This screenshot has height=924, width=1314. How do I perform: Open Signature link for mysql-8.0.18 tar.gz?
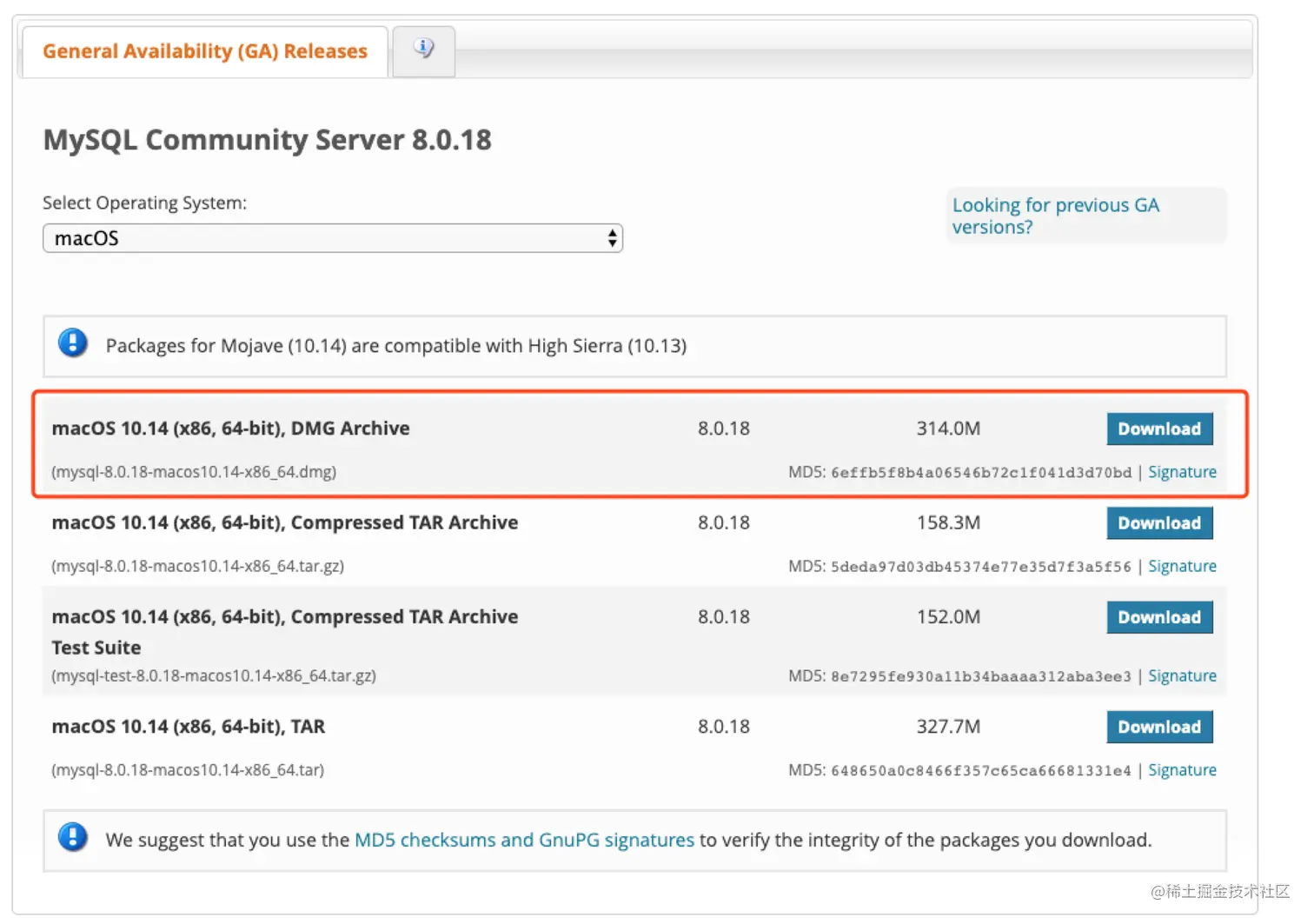pyautogui.click(x=1182, y=566)
